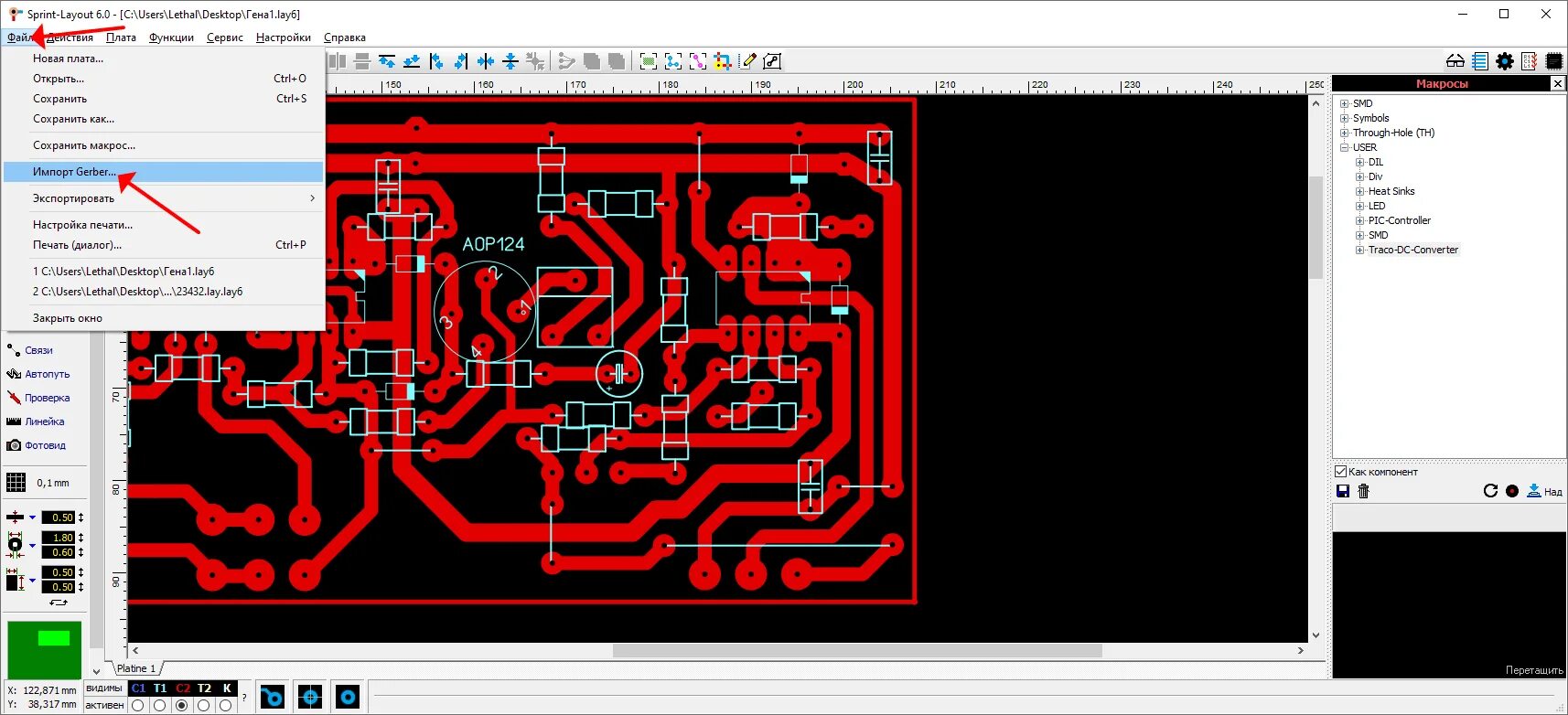Uncheck the Как компонент checkbox
The image size is (1568, 715).
pos(1341,472)
